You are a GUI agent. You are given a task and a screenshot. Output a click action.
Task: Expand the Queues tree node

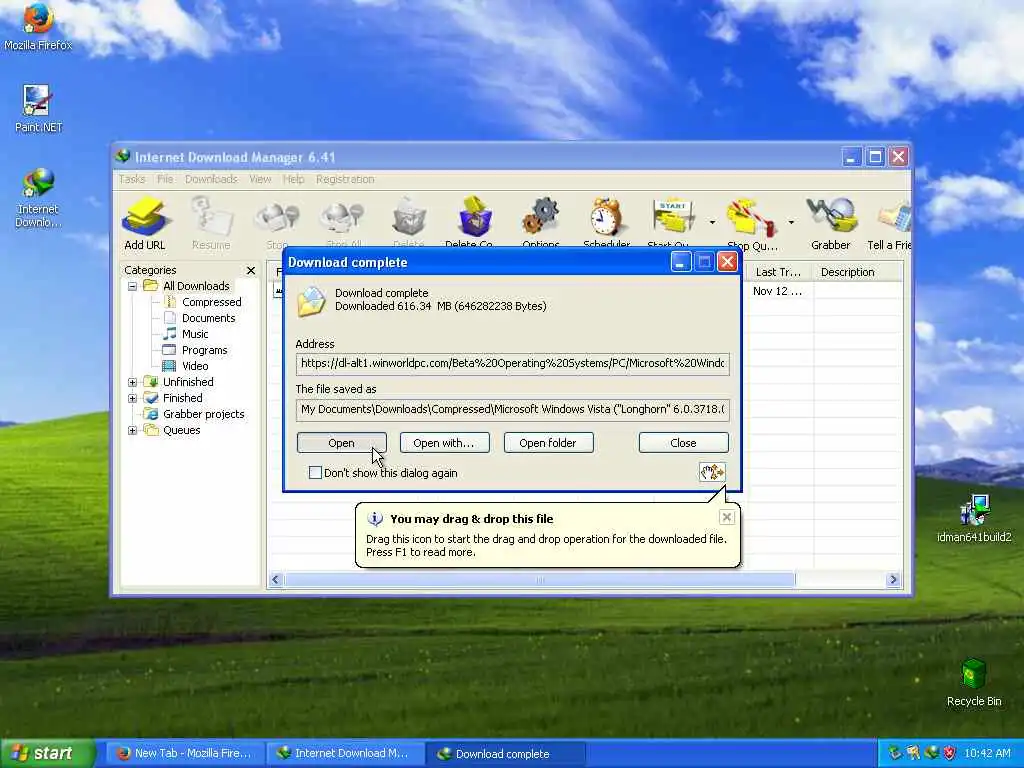coord(133,430)
